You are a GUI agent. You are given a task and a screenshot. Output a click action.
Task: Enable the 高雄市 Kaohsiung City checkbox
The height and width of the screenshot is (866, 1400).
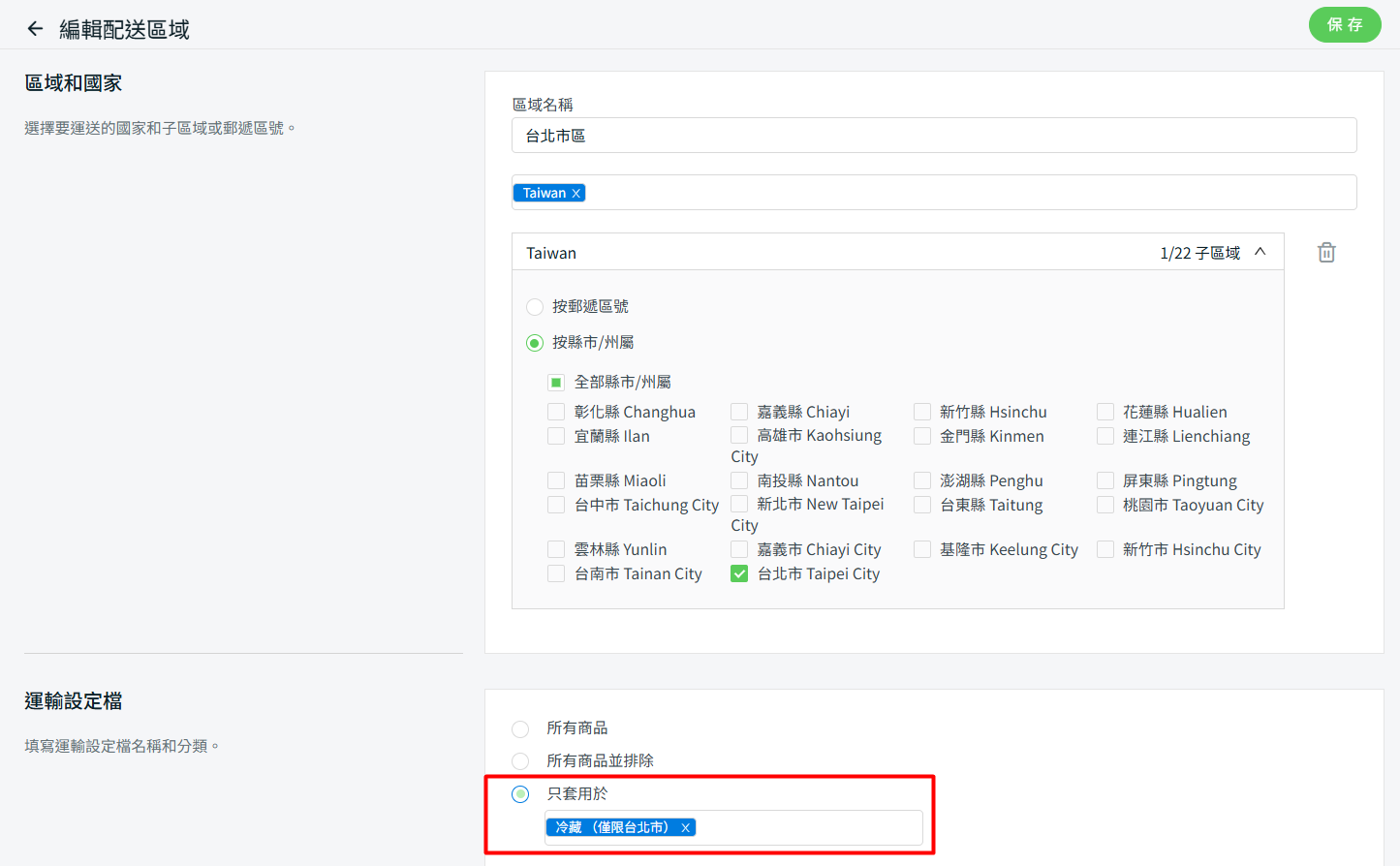coord(739,436)
